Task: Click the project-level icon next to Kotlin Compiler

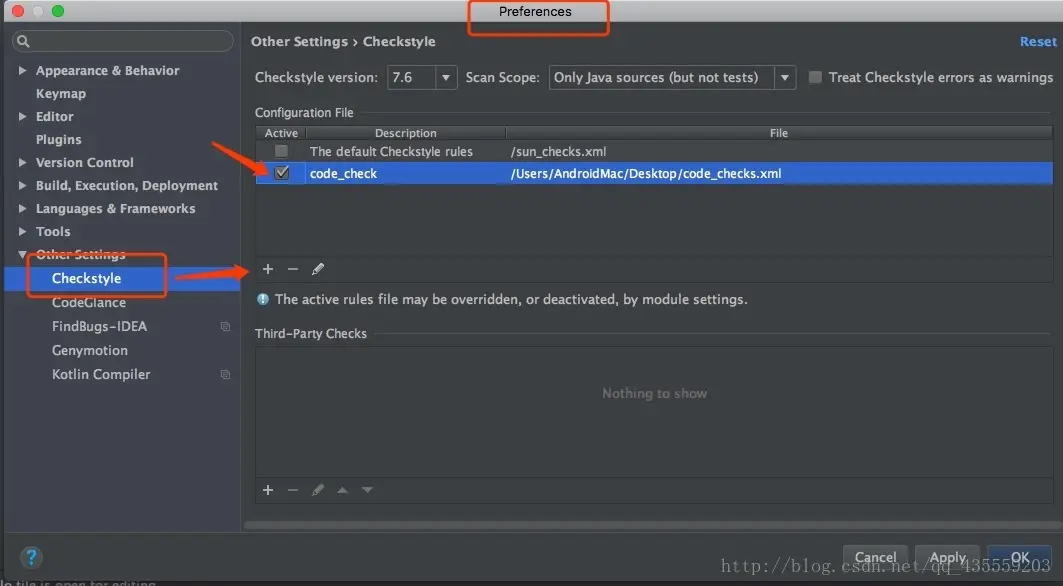Action: coord(225,374)
